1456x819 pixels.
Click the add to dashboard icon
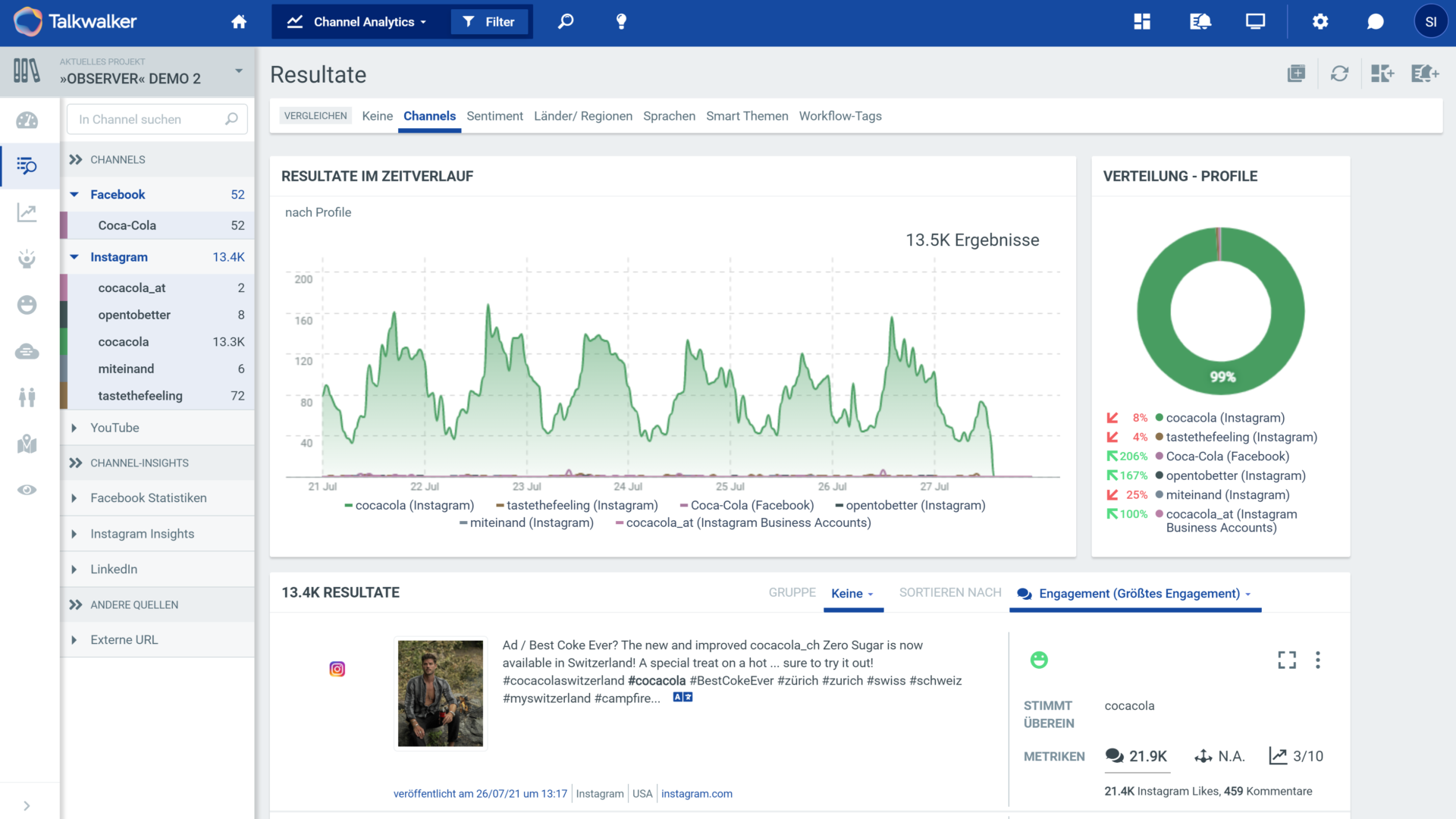coord(1382,74)
